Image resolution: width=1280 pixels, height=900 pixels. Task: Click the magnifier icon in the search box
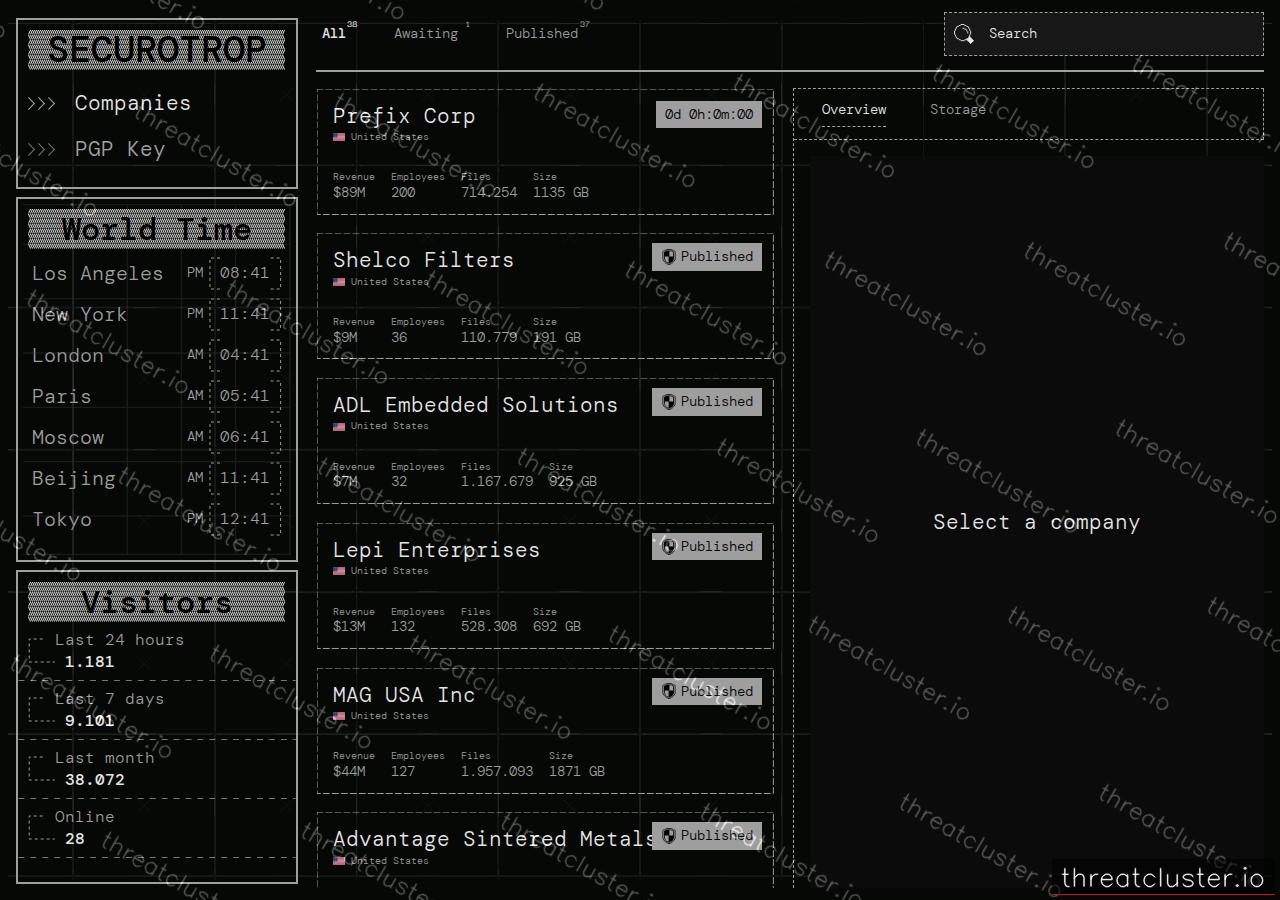[964, 34]
